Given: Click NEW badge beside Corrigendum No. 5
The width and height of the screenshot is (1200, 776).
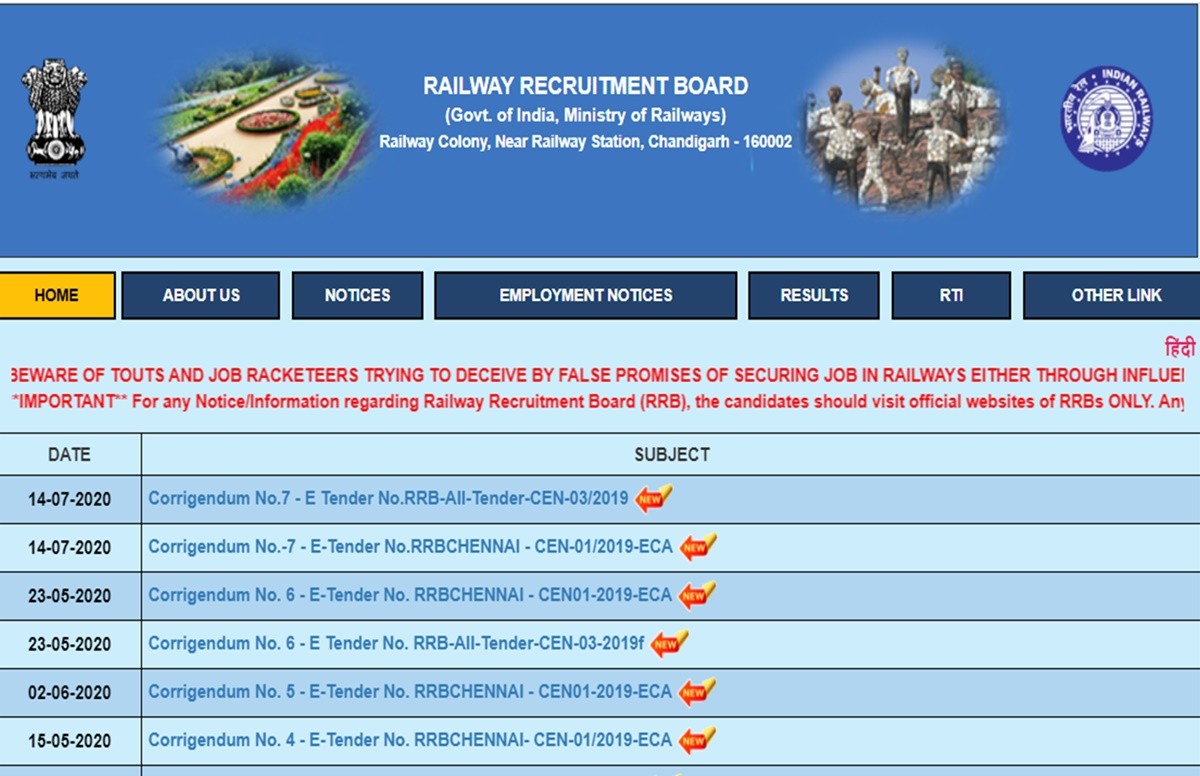Looking at the screenshot, I should coord(698,692).
